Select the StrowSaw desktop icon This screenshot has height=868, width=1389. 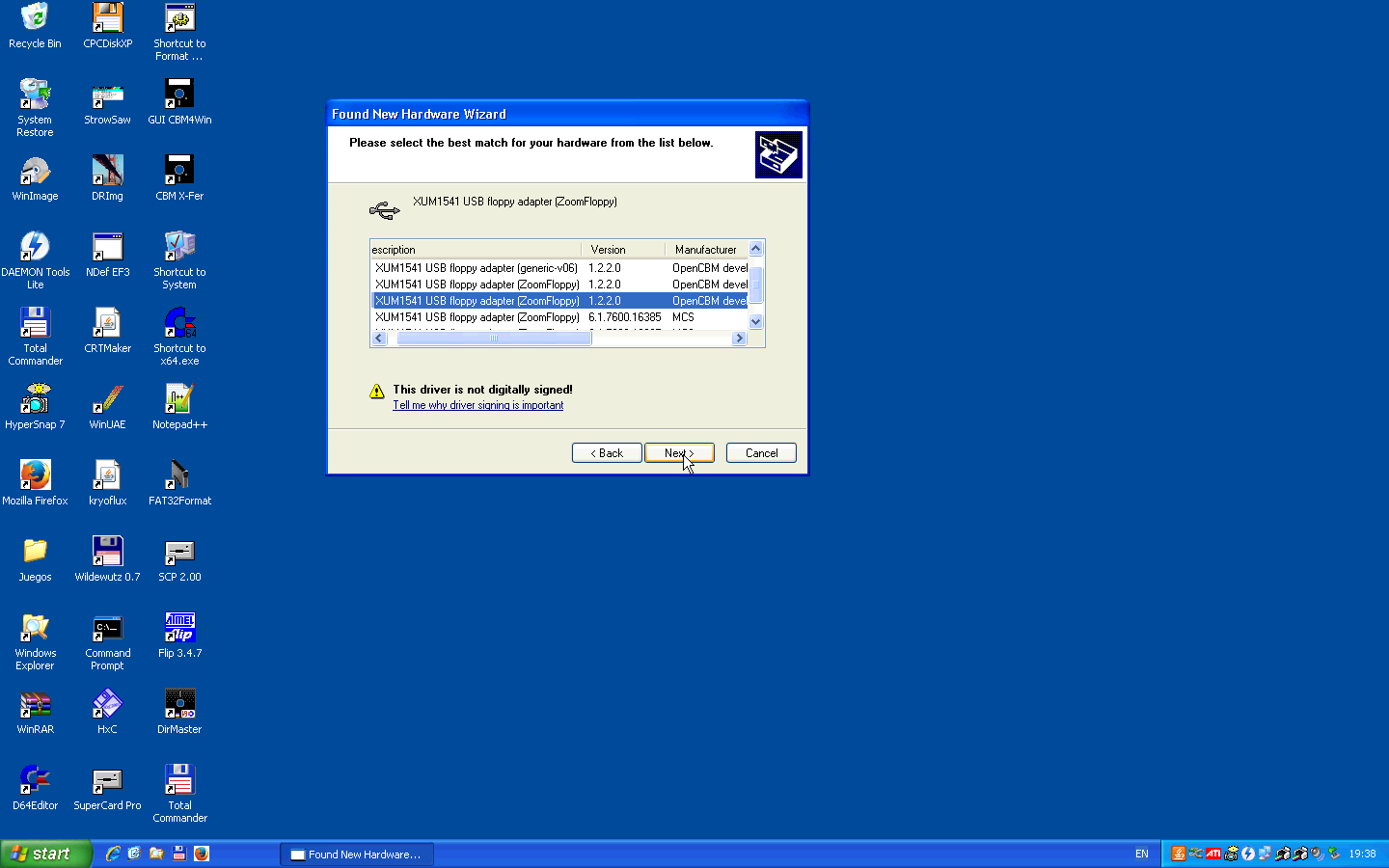click(x=107, y=102)
